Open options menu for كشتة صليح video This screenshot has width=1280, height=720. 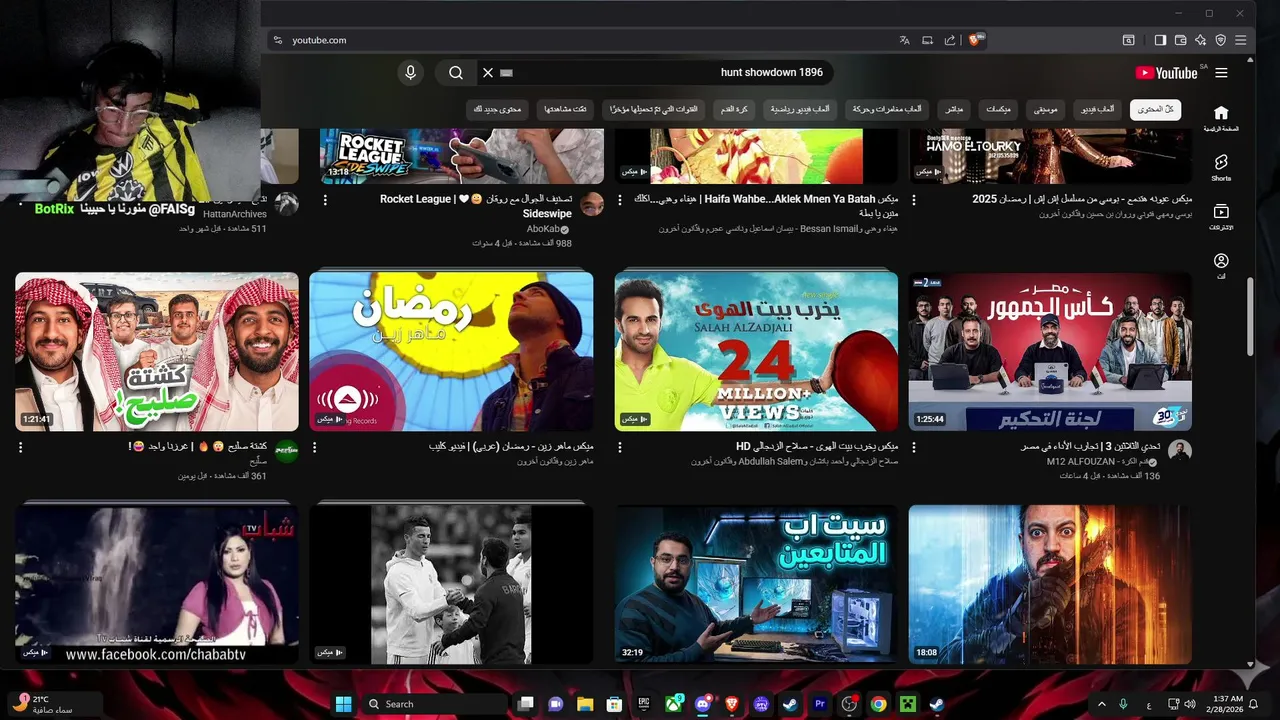(x=20, y=447)
